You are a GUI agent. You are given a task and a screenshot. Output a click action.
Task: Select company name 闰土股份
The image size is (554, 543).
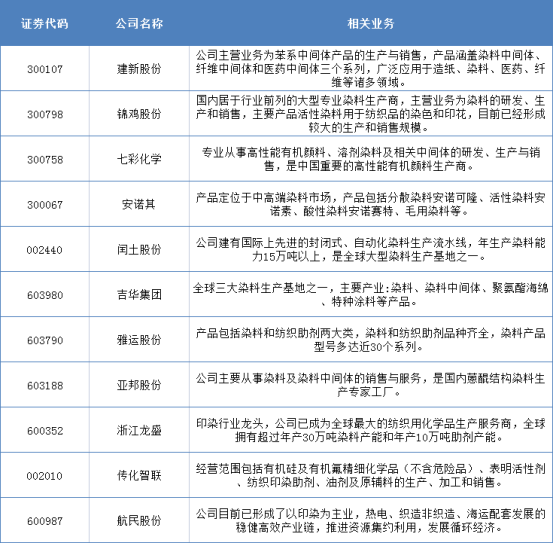[139, 249]
